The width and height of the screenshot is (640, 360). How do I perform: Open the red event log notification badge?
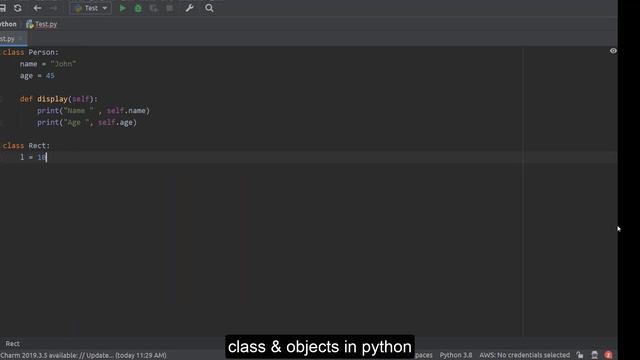[609, 355]
